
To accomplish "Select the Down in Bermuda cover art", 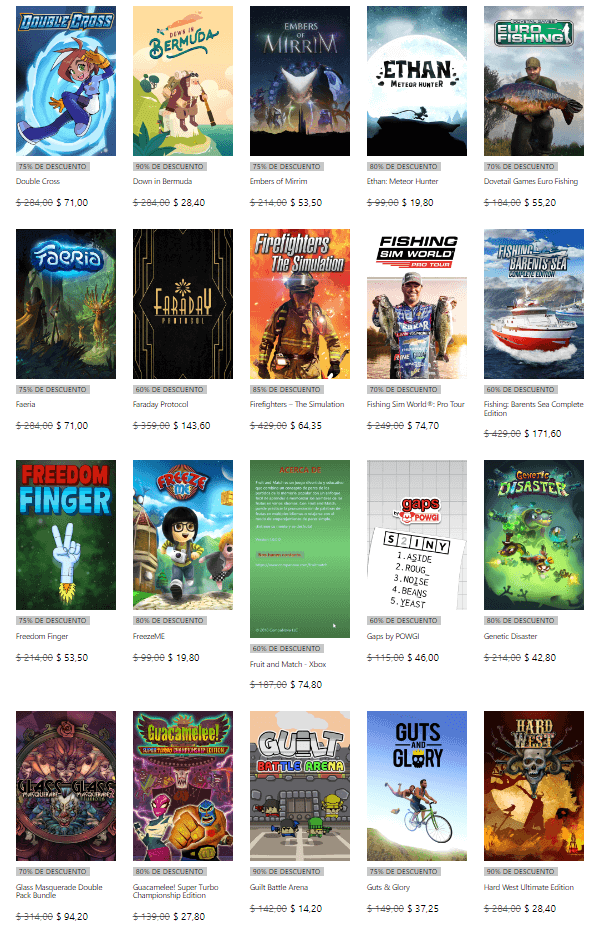I will (183, 81).
